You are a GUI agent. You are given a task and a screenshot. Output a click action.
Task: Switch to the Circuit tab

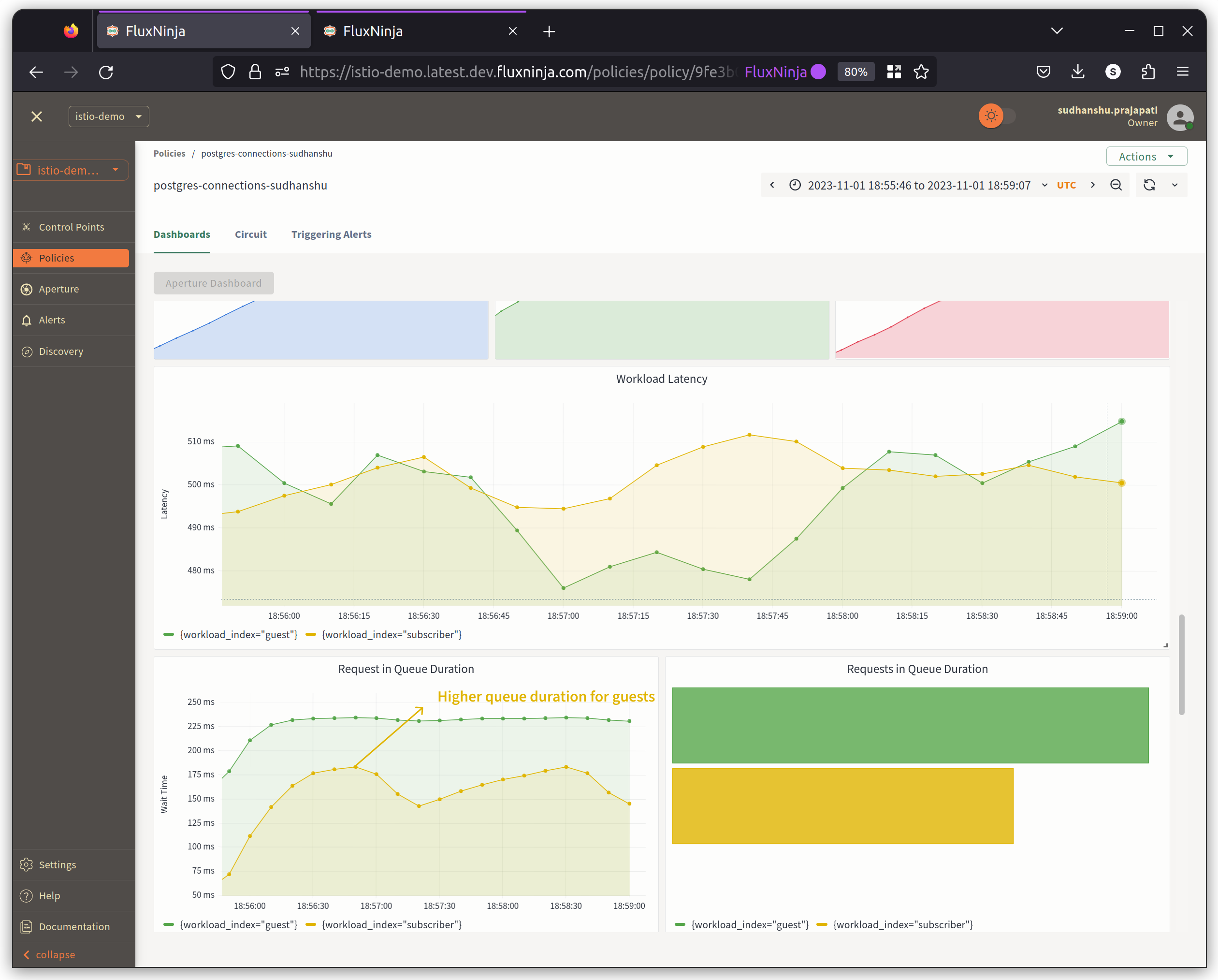pyautogui.click(x=251, y=234)
